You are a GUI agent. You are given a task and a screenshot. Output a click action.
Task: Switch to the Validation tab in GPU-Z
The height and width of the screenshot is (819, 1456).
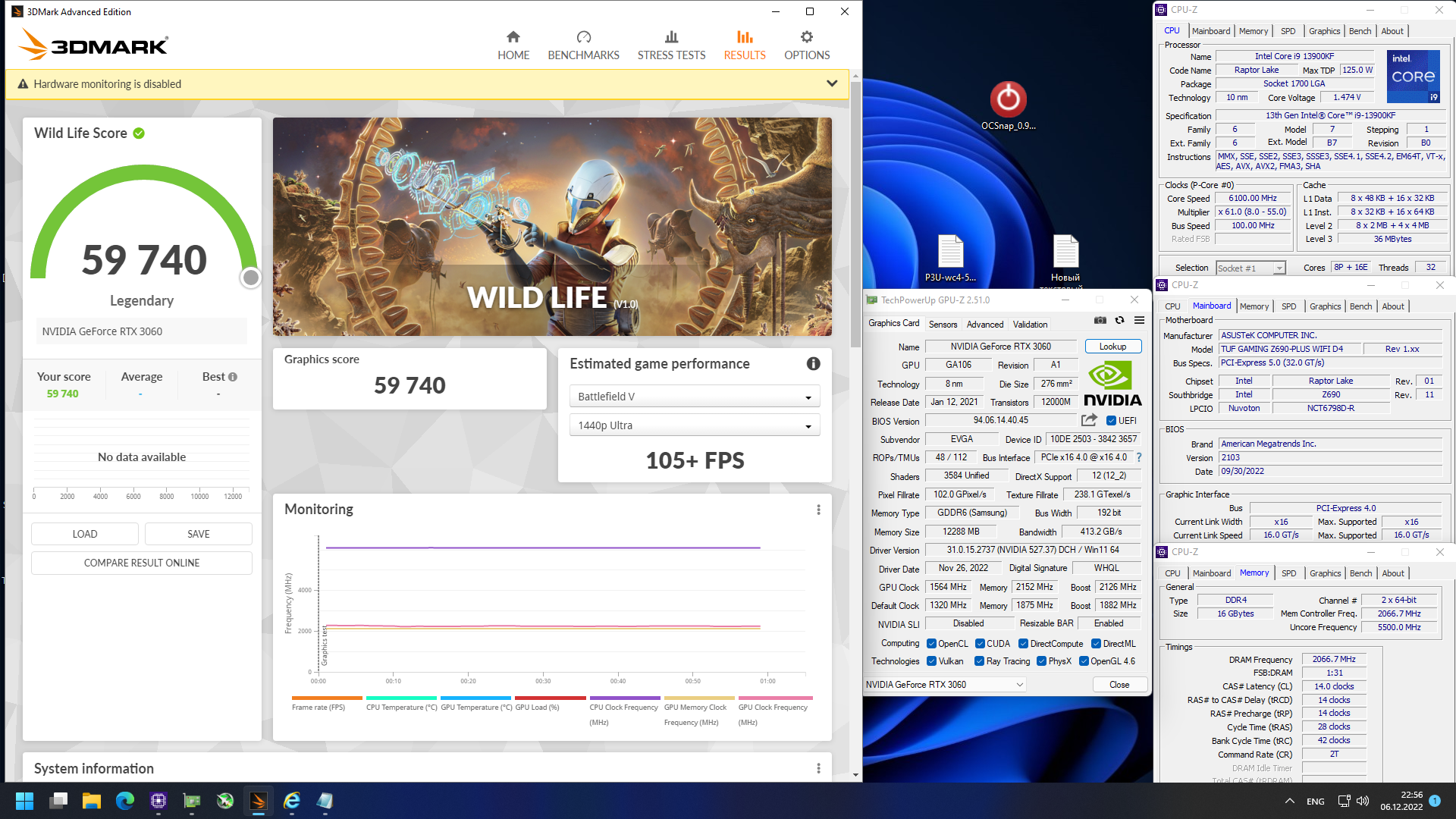coord(1030,324)
